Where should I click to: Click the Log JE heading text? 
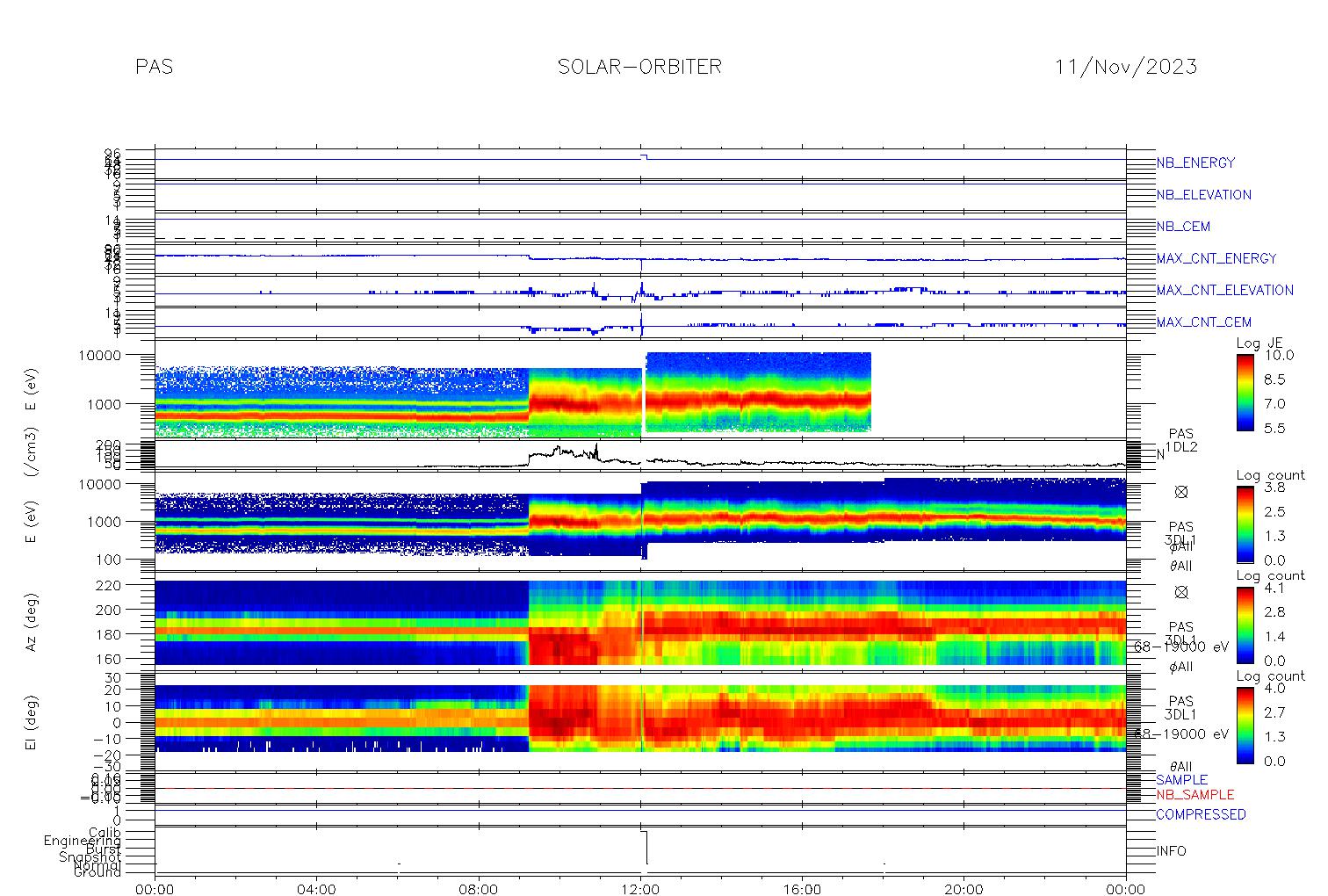pyautogui.click(x=1260, y=343)
